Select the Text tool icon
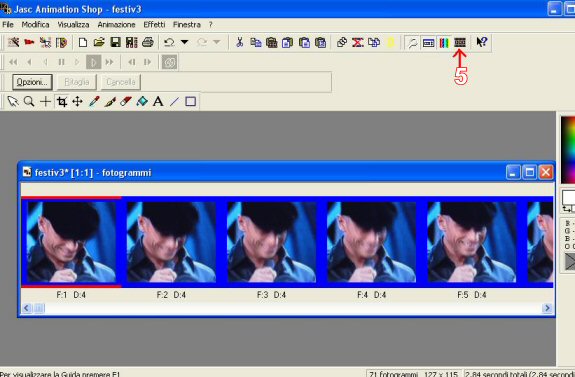 (158, 102)
